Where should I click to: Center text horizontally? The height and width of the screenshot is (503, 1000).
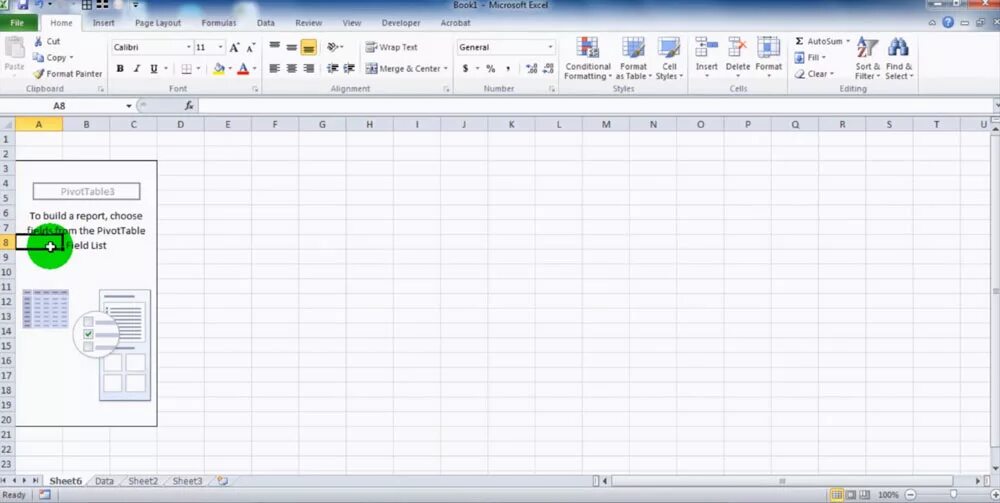(x=291, y=68)
